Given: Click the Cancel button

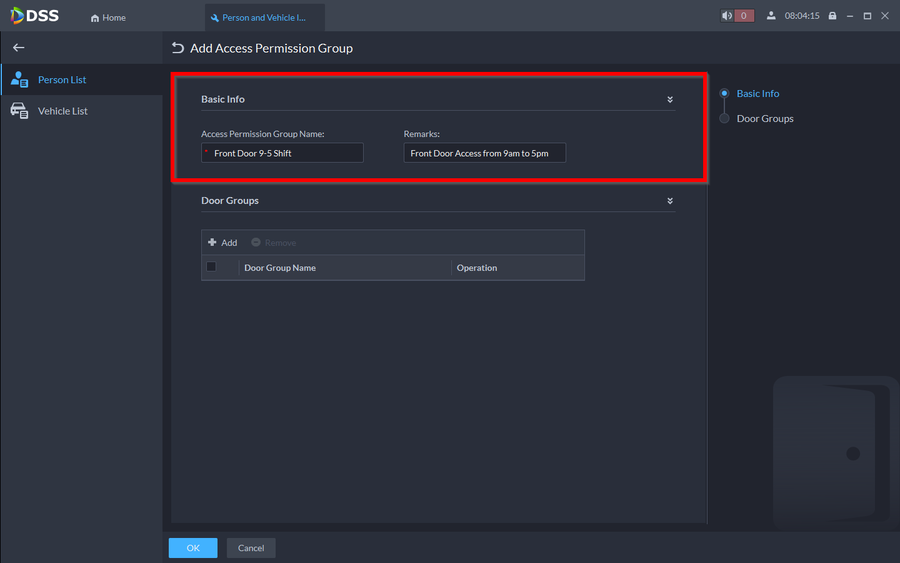Looking at the screenshot, I should coord(251,548).
